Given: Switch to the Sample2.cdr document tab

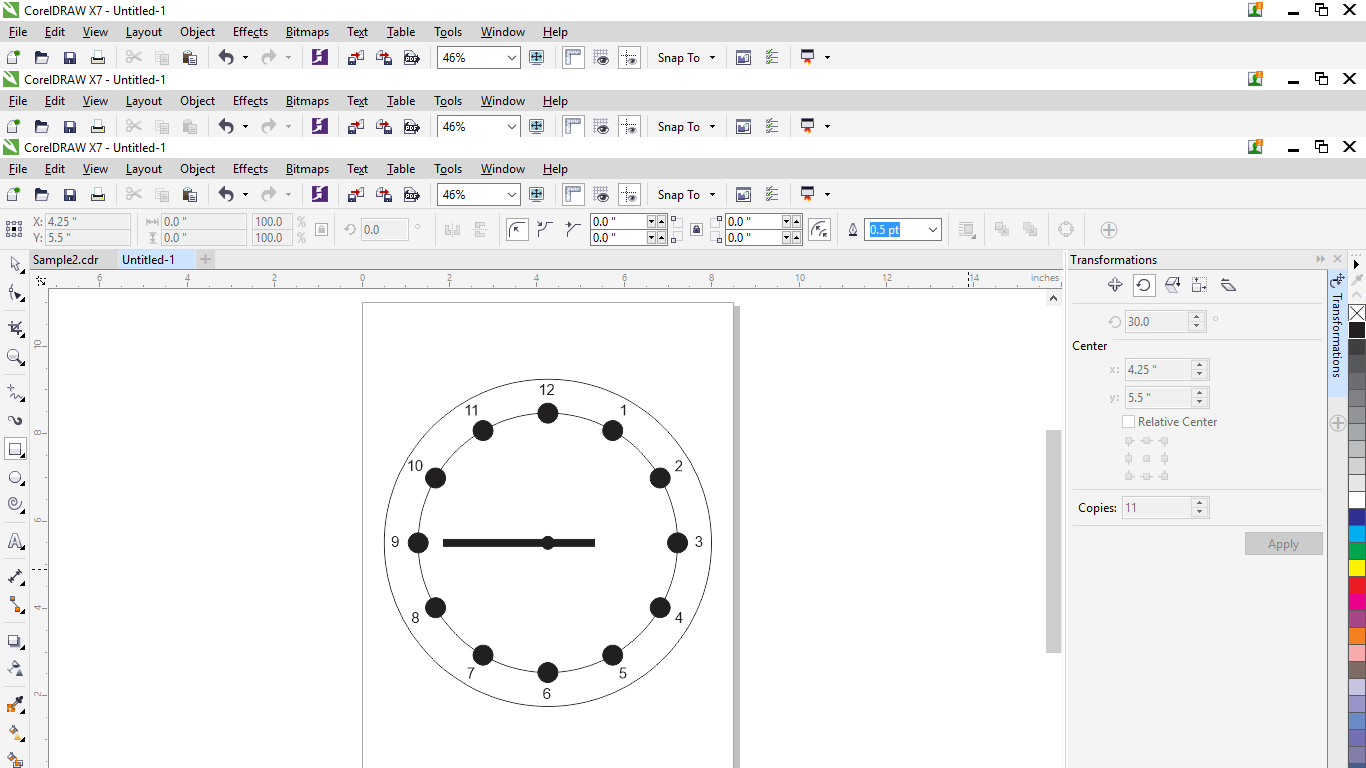Looking at the screenshot, I should (x=66, y=260).
